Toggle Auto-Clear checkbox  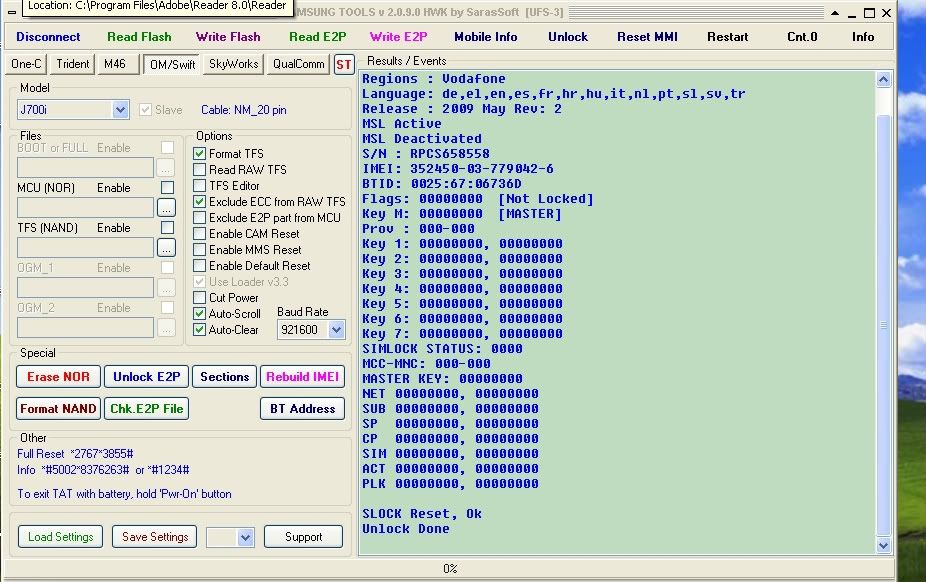200,329
